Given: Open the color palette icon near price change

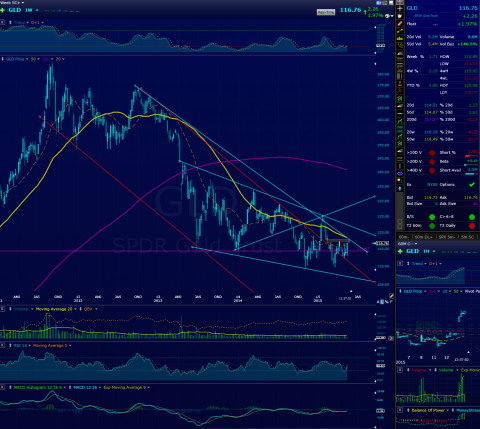Looking at the screenshot, I should [x=388, y=16].
